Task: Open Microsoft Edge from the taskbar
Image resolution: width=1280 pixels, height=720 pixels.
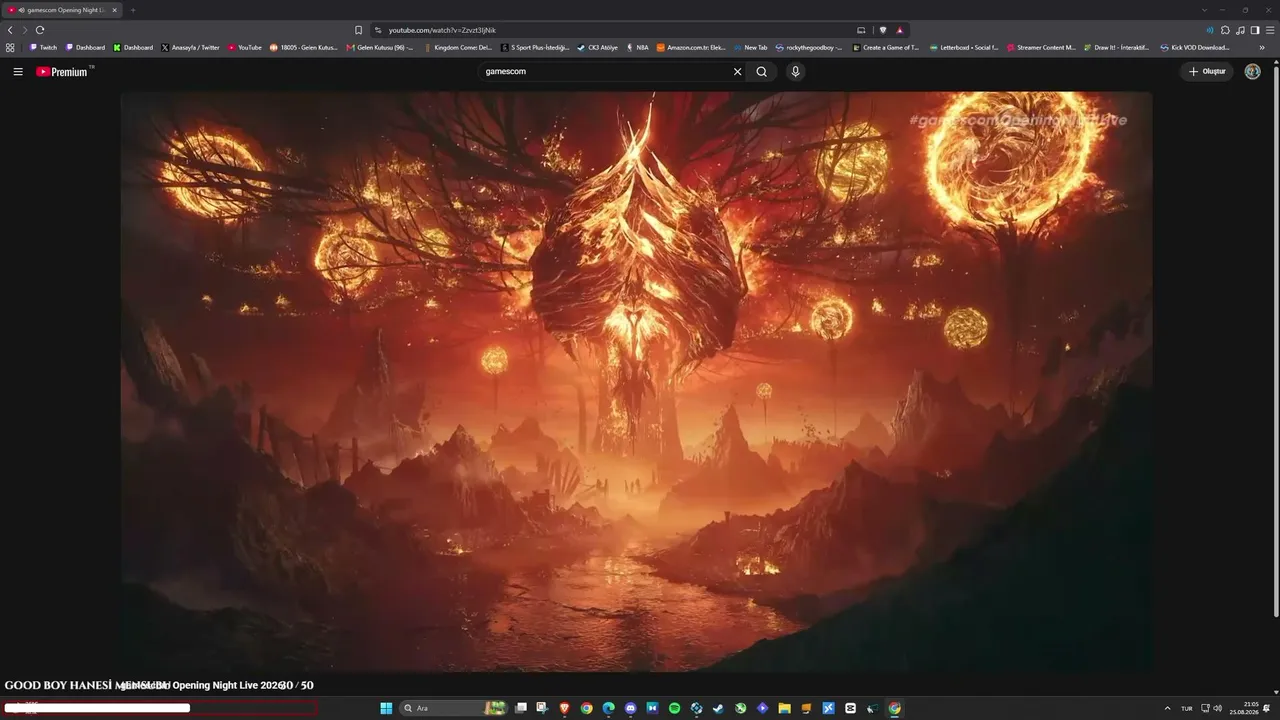Action: pyautogui.click(x=609, y=708)
